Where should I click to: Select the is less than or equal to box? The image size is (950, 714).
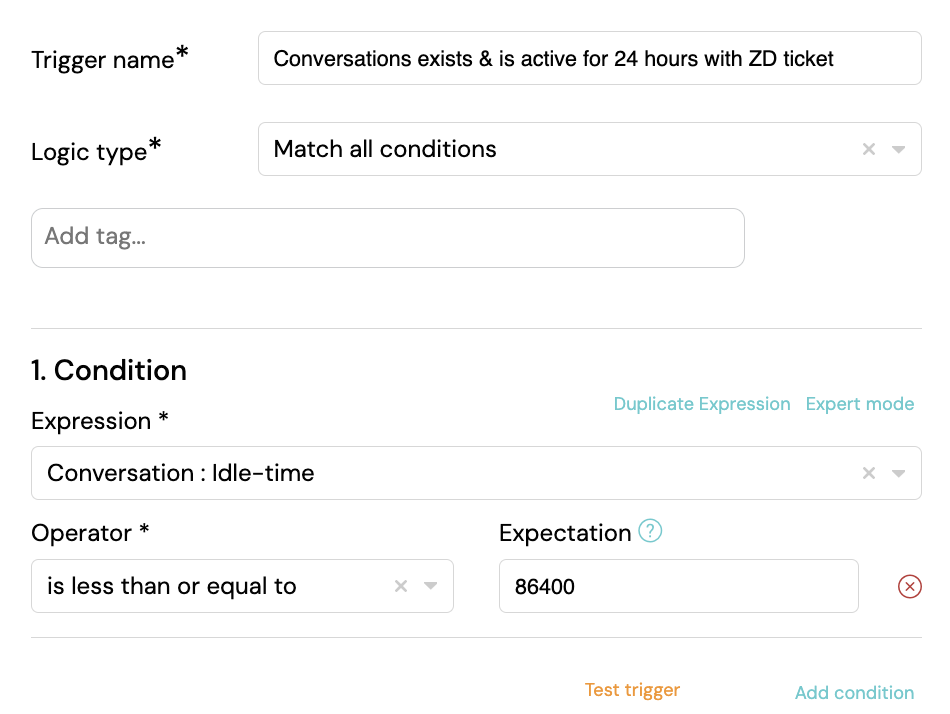(x=242, y=586)
